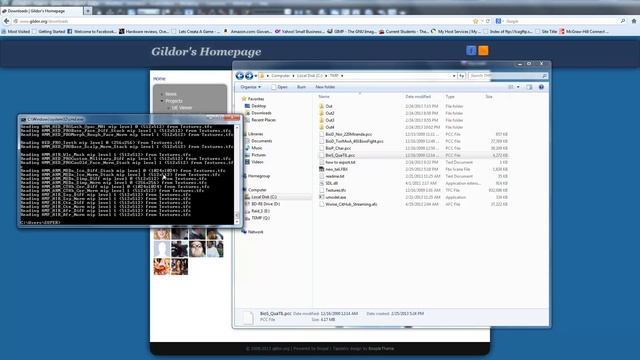Viewport: 640px width, 360px height.
Task: Select the Out folder icon
Action: pyautogui.click(x=321, y=106)
